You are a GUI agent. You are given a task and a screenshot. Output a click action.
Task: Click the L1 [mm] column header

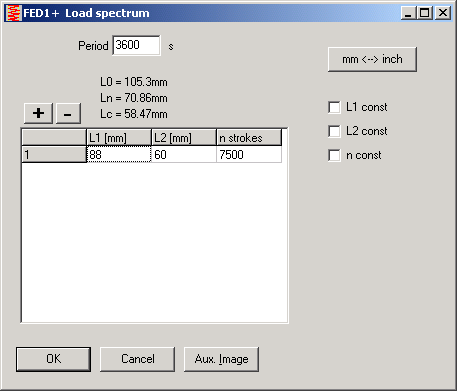tap(119, 138)
